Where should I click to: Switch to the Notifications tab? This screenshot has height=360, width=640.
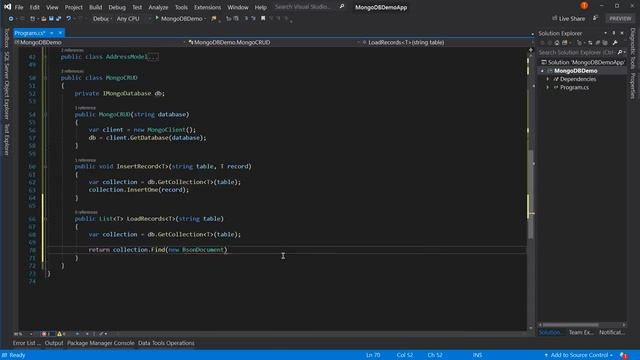click(x=611, y=332)
